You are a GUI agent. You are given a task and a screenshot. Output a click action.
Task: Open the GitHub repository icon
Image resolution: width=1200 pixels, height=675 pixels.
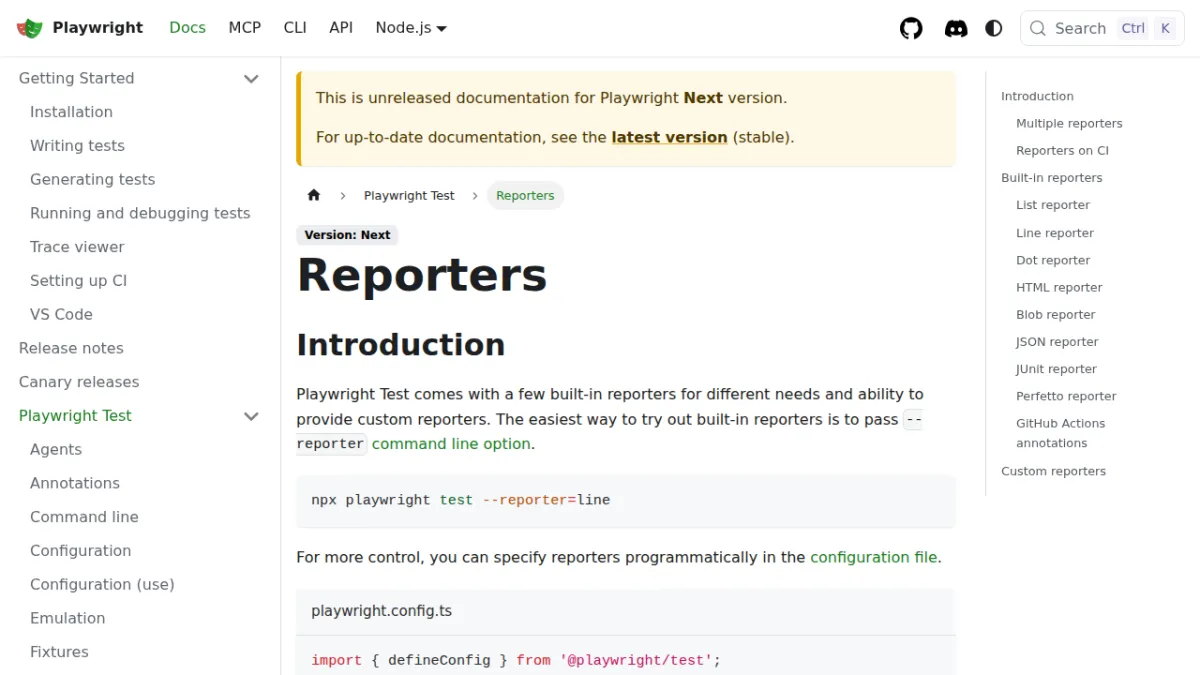point(911,28)
